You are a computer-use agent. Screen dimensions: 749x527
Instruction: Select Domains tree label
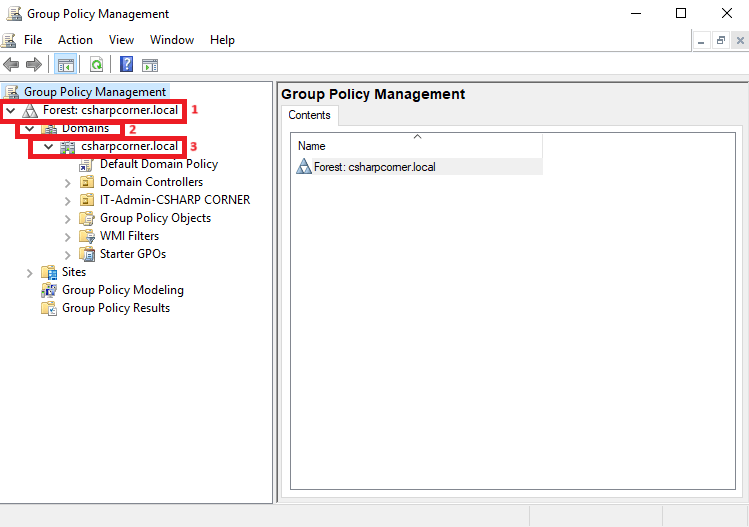coord(86,129)
